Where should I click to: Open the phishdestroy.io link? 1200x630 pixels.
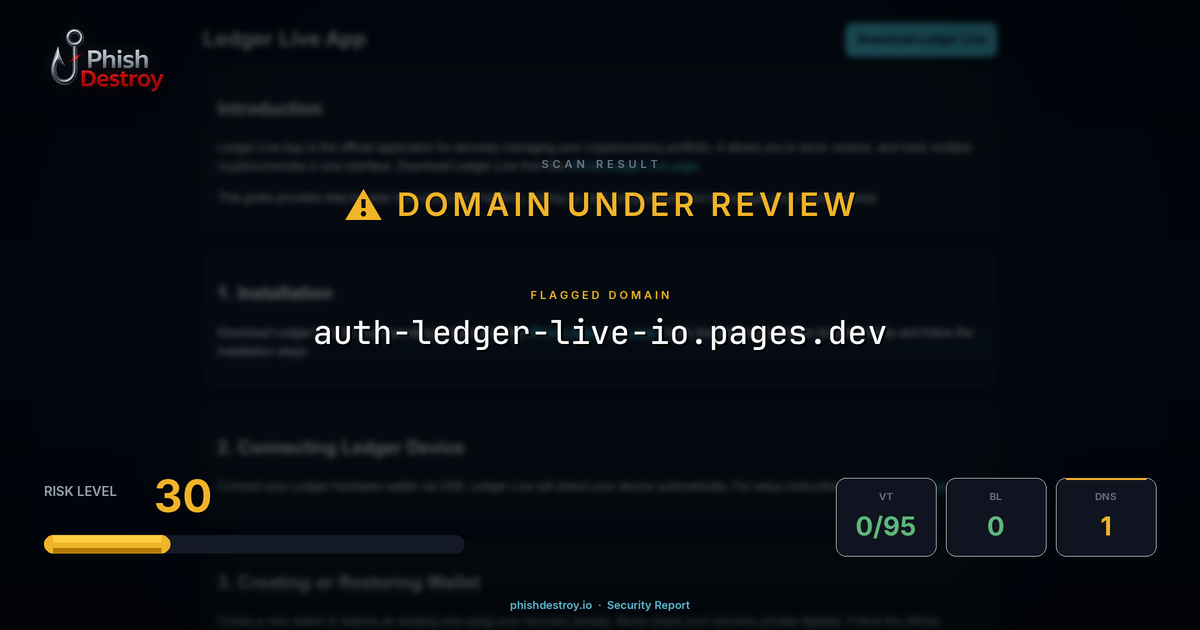tap(549, 605)
